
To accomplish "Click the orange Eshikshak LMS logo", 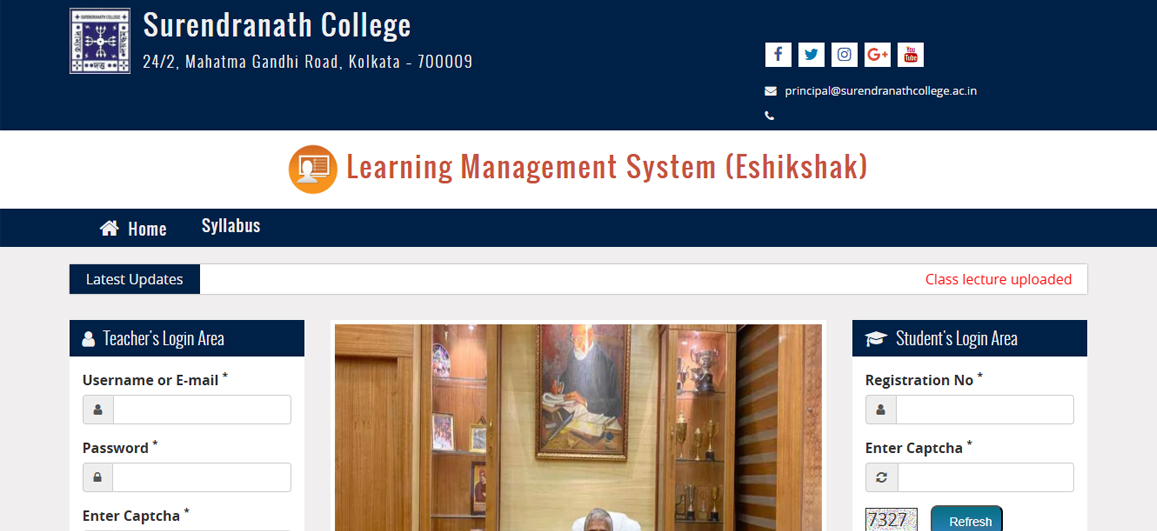I will click(313, 169).
